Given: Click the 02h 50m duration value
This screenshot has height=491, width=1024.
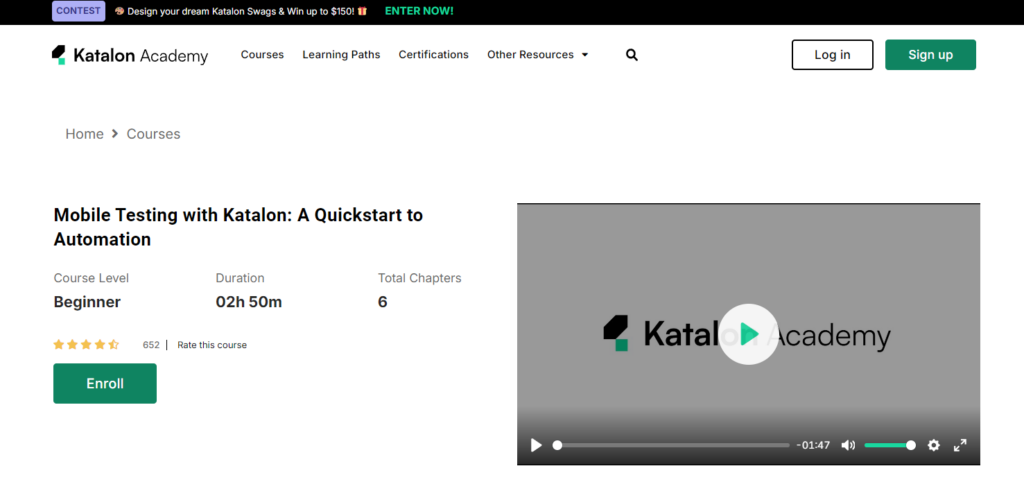Looking at the screenshot, I should coord(249,302).
